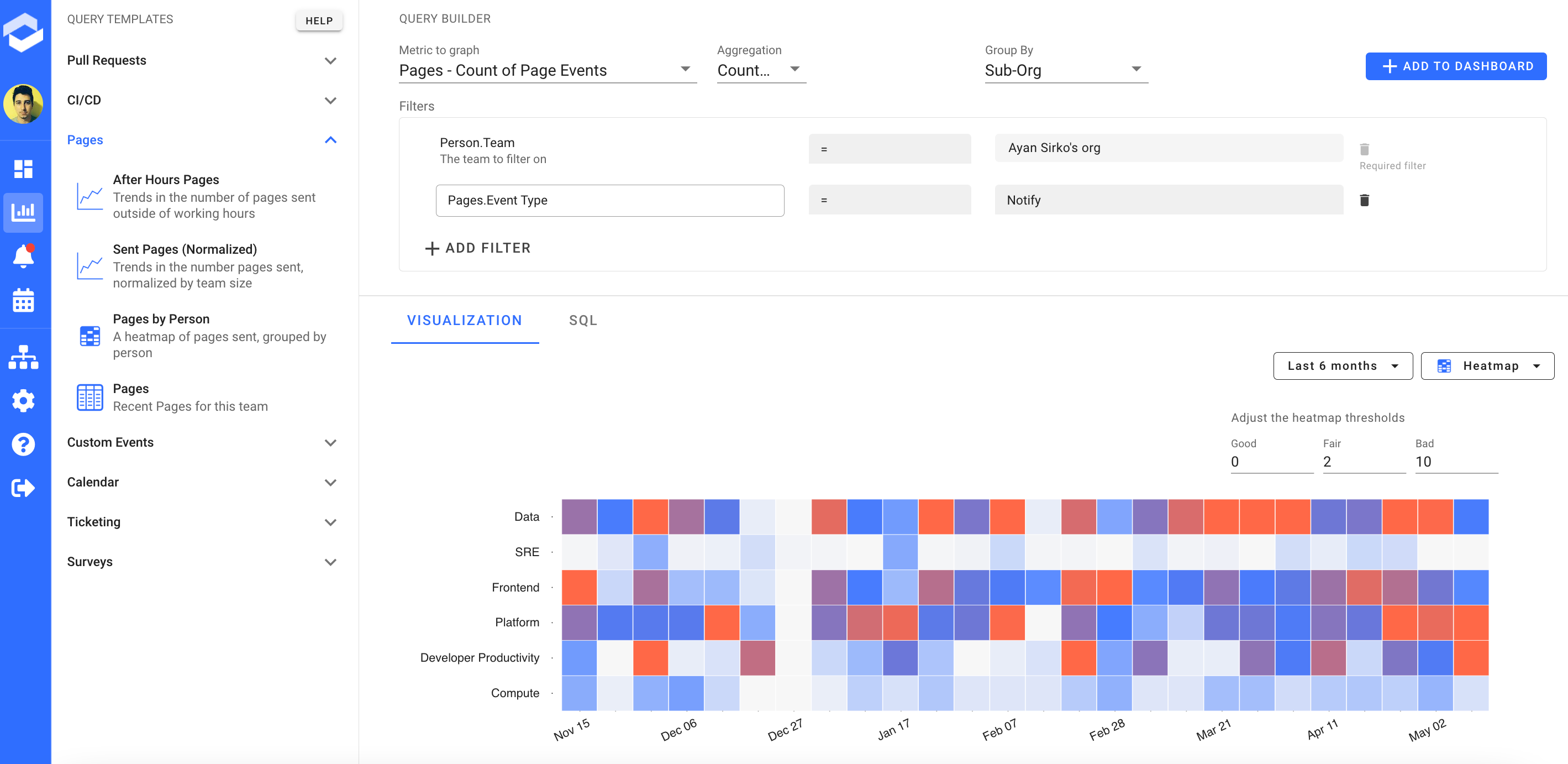Image resolution: width=1568 pixels, height=764 pixels.
Task: Open the Group By Sub-Org dropdown
Action: pos(1065,70)
